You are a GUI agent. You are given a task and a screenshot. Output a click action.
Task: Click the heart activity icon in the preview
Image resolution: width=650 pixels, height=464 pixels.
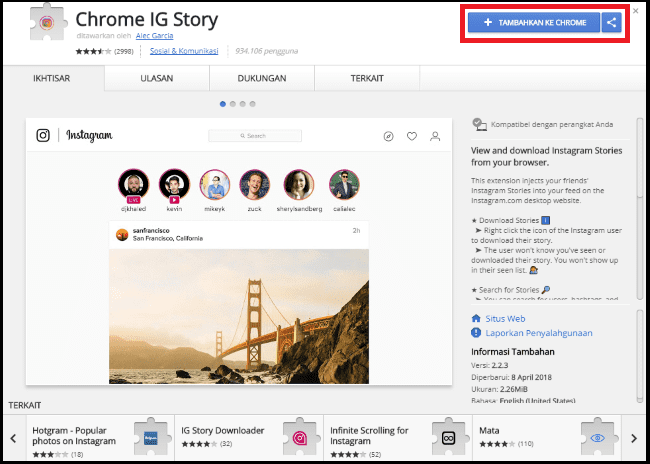click(x=412, y=136)
